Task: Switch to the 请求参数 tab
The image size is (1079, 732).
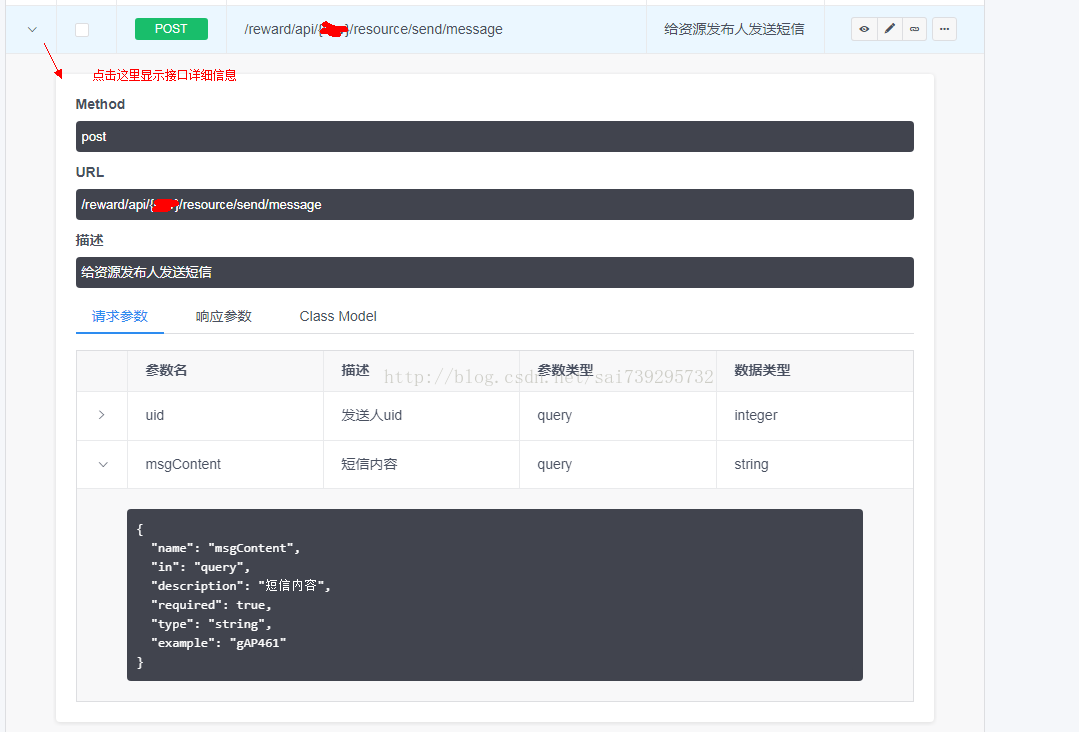Action: pos(120,316)
